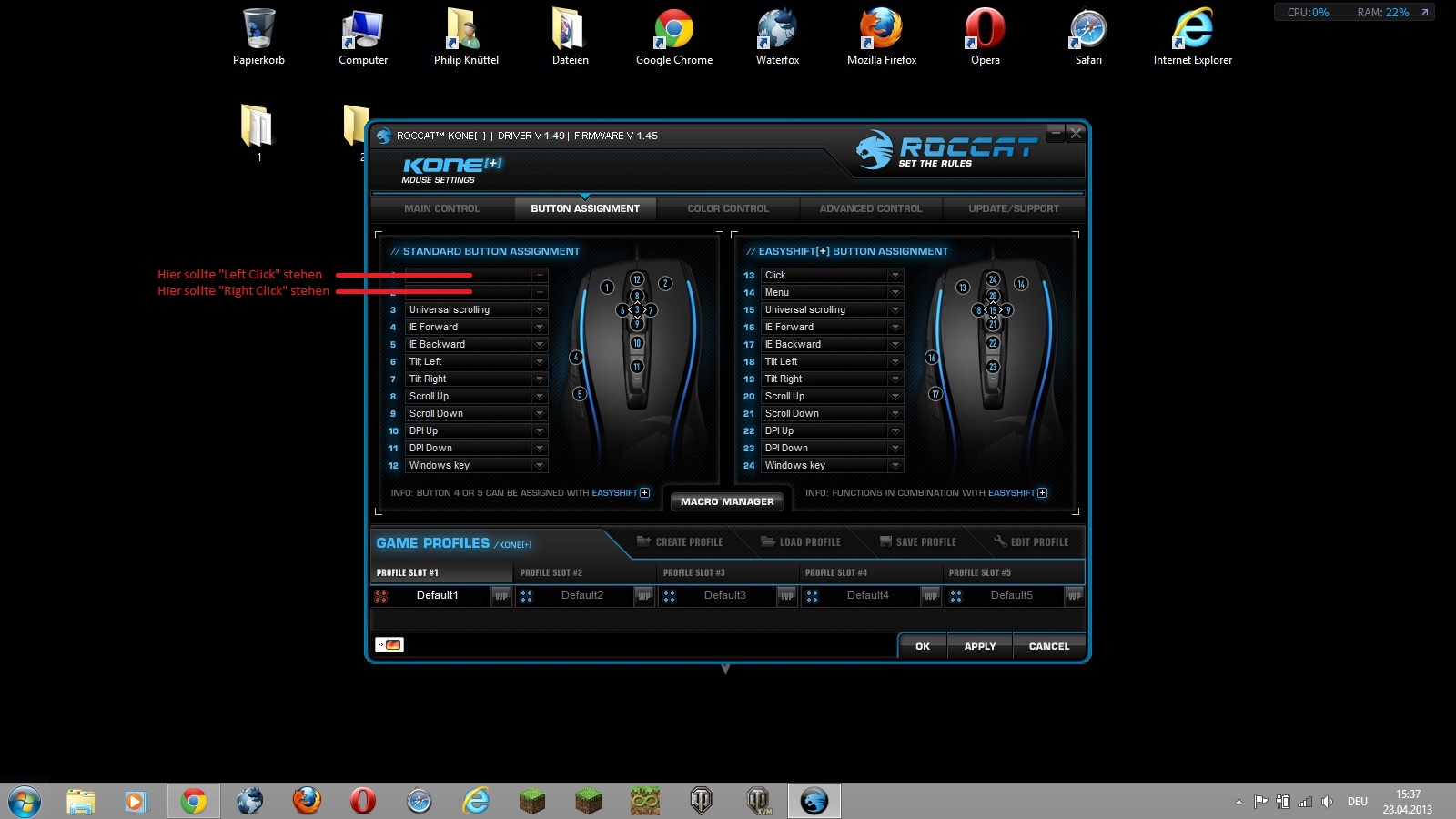
Task: Click the WP button for Default3 profile
Action: tap(787, 596)
